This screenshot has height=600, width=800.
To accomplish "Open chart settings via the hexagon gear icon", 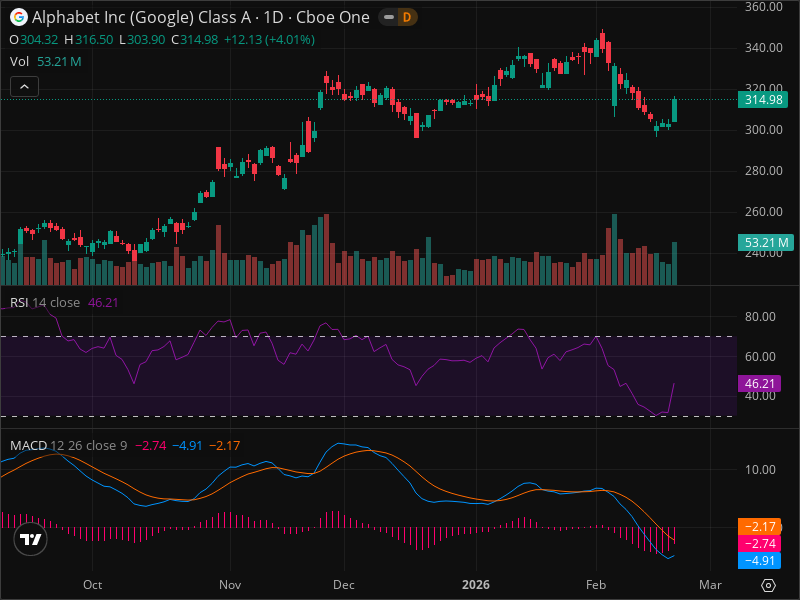I will coord(768,585).
